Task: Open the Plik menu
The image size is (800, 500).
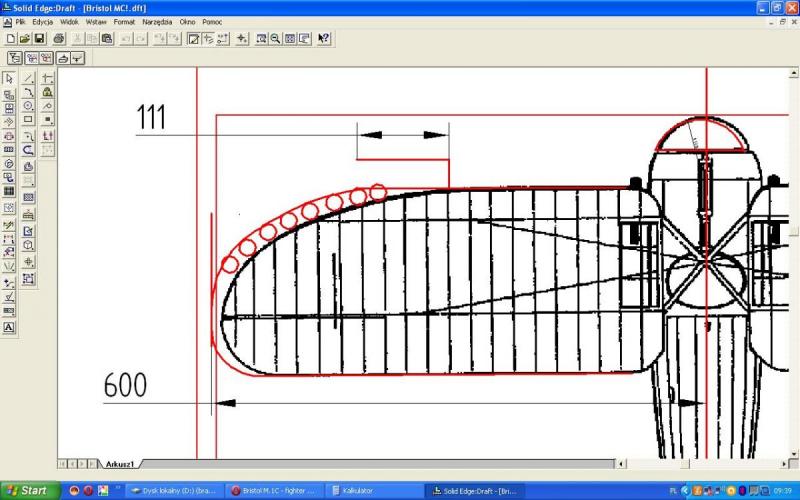Action: coord(20,21)
